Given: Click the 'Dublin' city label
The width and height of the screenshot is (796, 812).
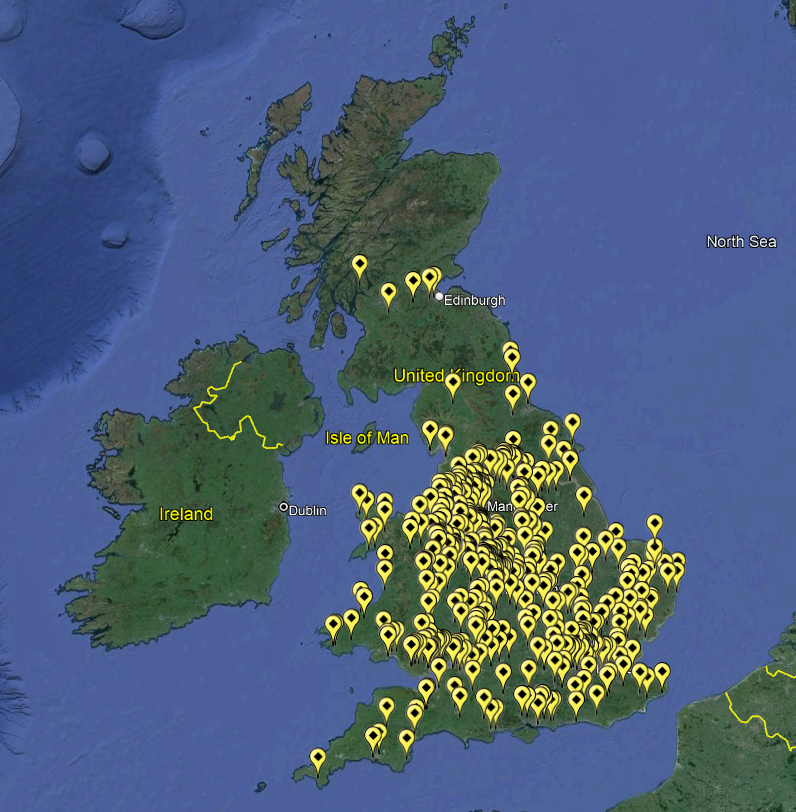Looking at the screenshot, I should pyautogui.click(x=308, y=511).
